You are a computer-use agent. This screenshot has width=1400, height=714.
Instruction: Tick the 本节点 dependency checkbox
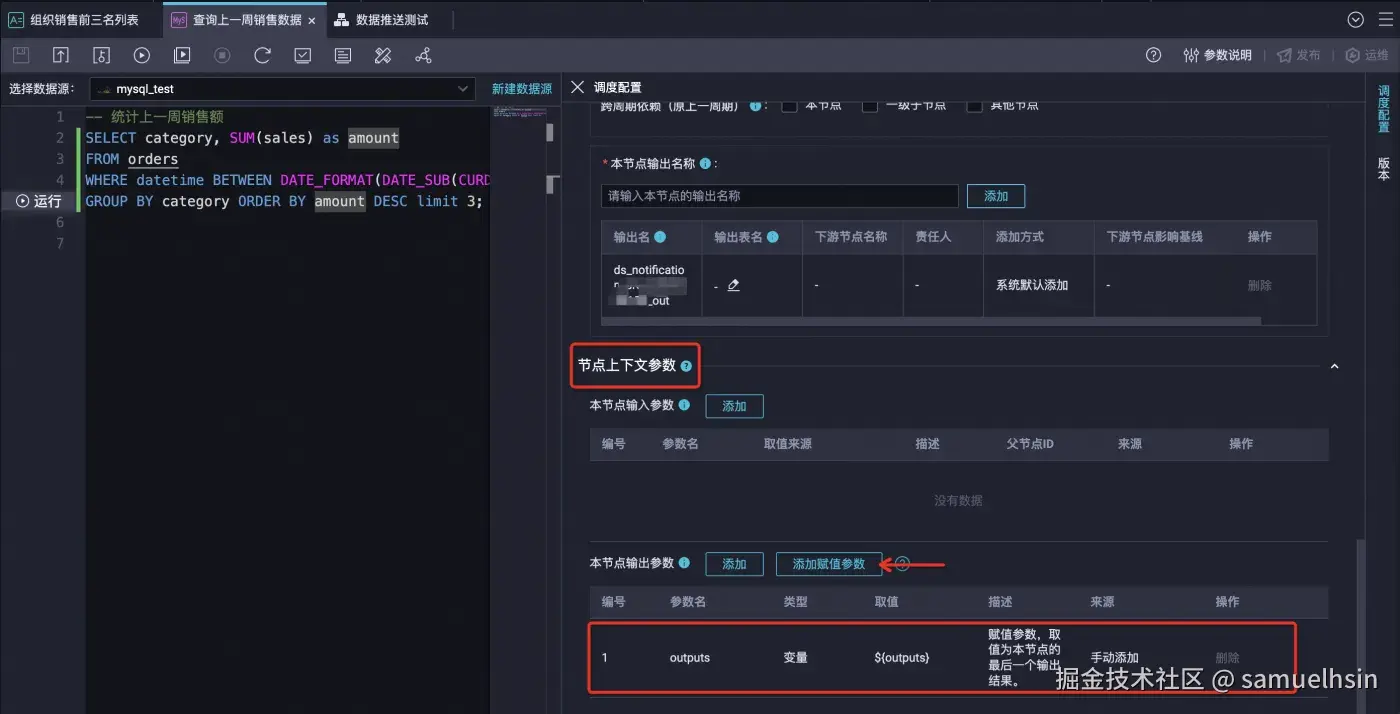click(789, 105)
